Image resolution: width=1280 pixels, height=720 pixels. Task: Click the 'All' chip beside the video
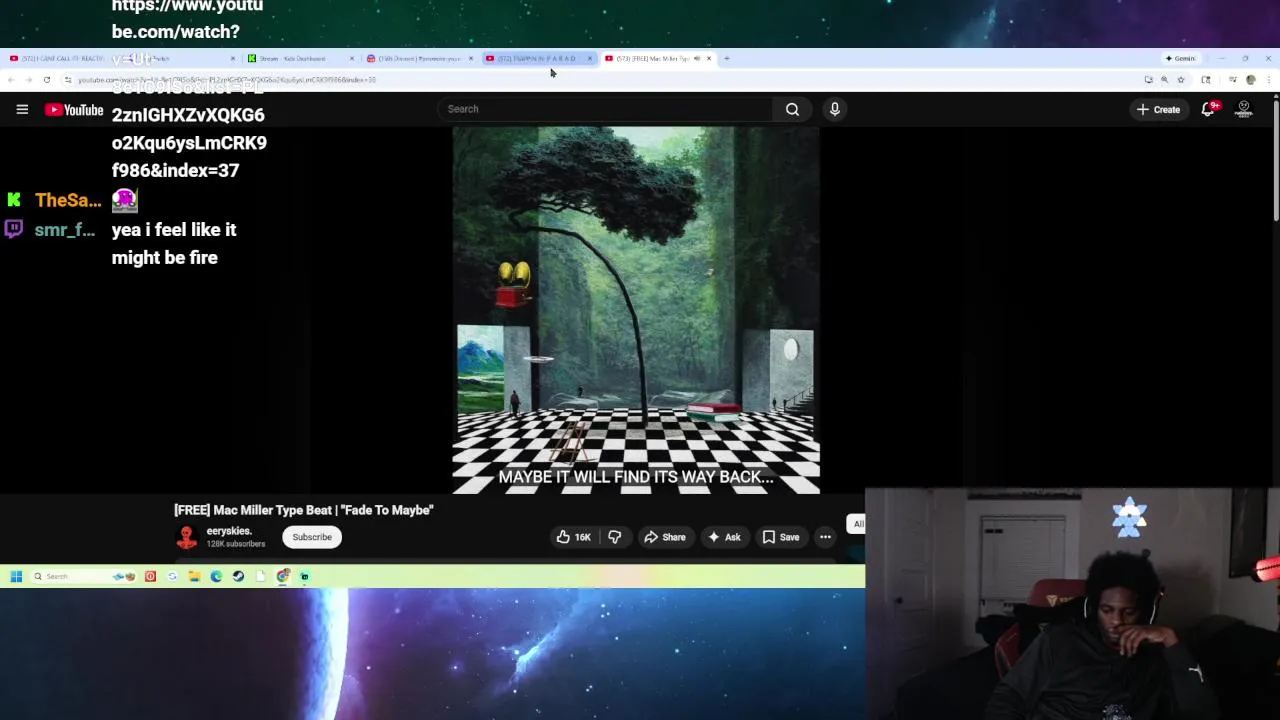tap(858, 524)
